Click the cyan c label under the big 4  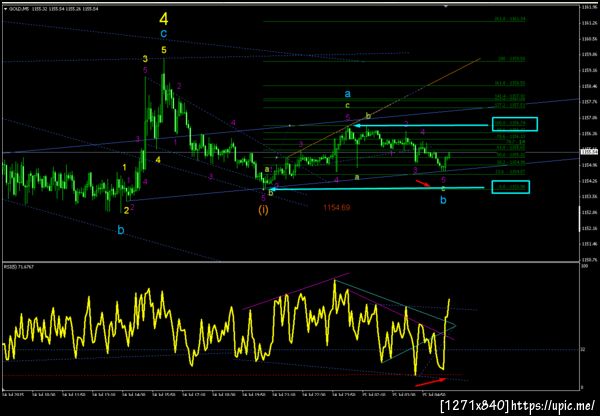163,34
